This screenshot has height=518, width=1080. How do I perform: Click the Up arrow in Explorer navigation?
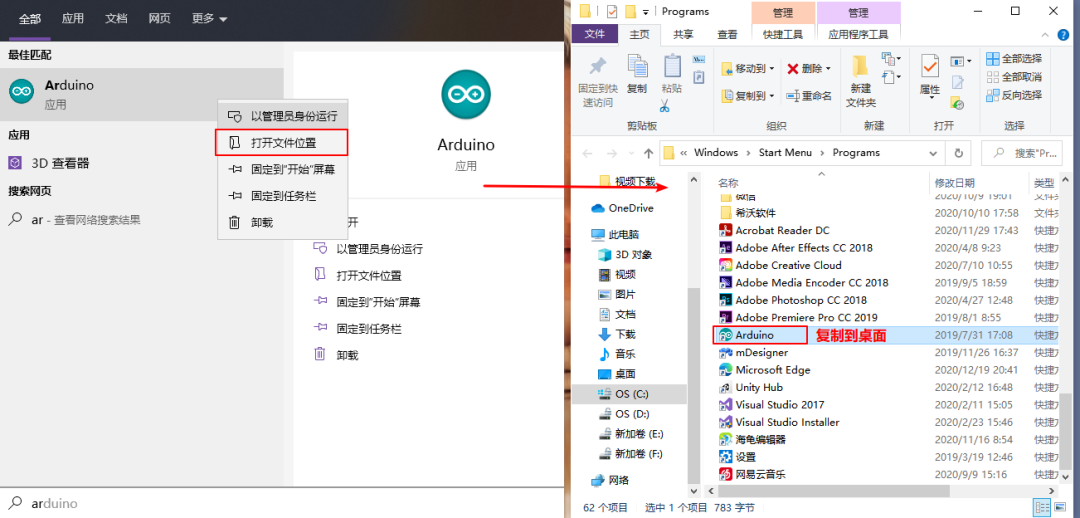pos(647,153)
